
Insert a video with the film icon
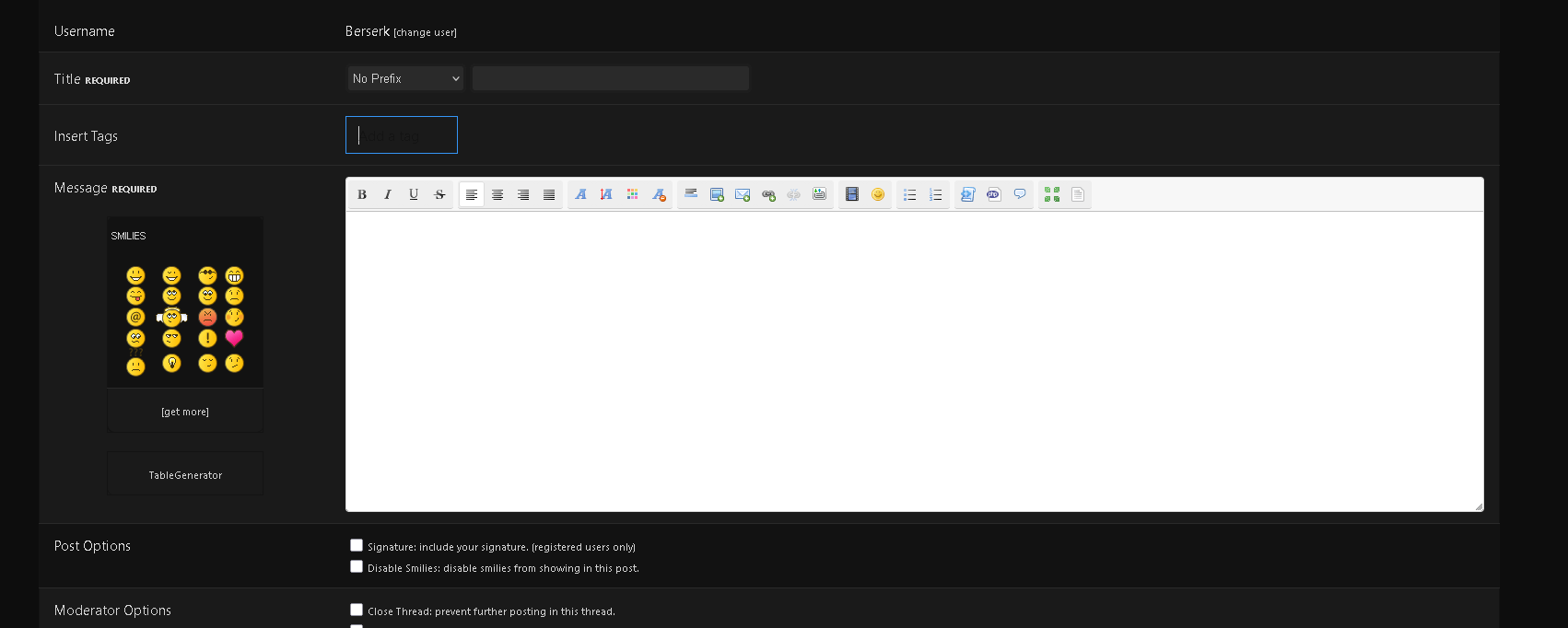tap(852, 194)
